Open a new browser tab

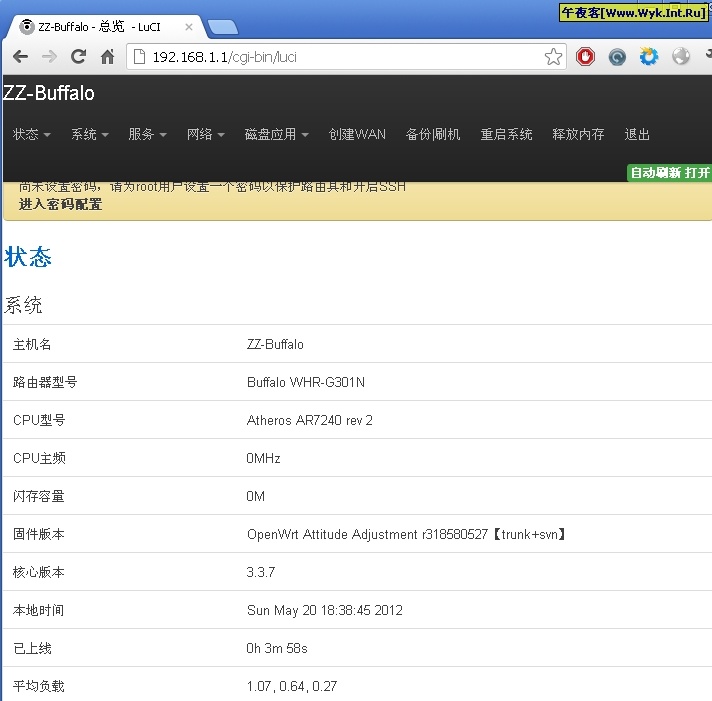tap(222, 27)
